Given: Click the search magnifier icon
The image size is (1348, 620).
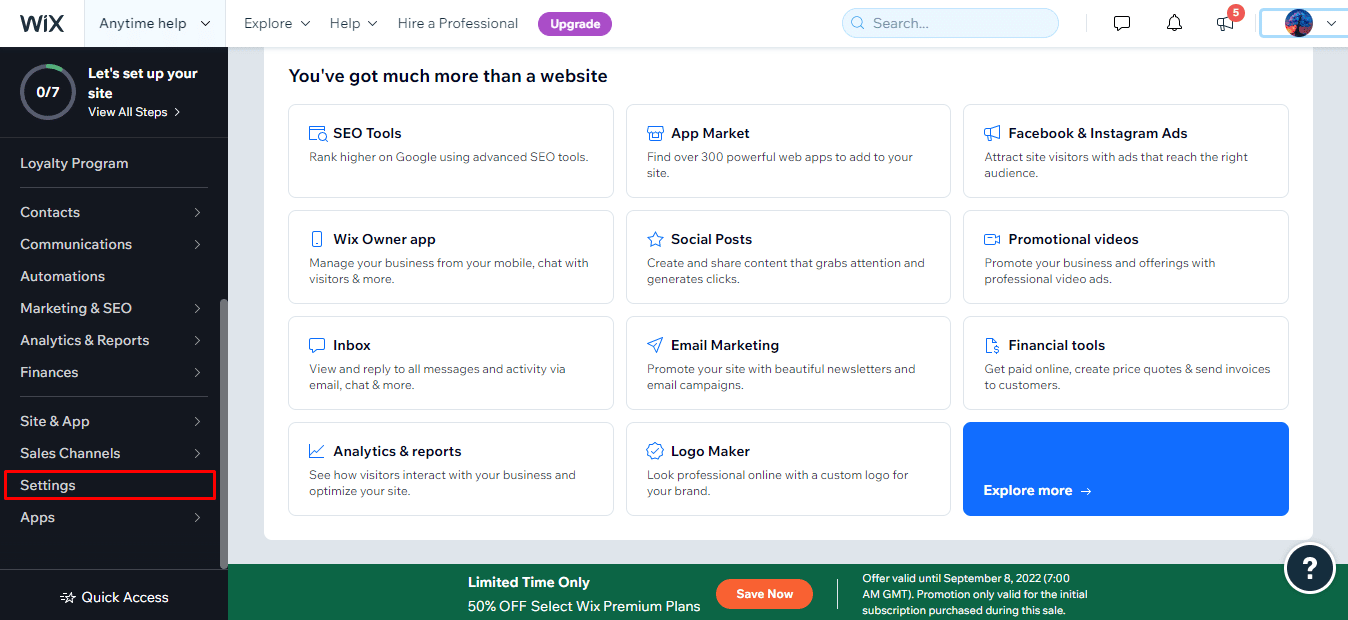Looking at the screenshot, I should click(859, 23).
